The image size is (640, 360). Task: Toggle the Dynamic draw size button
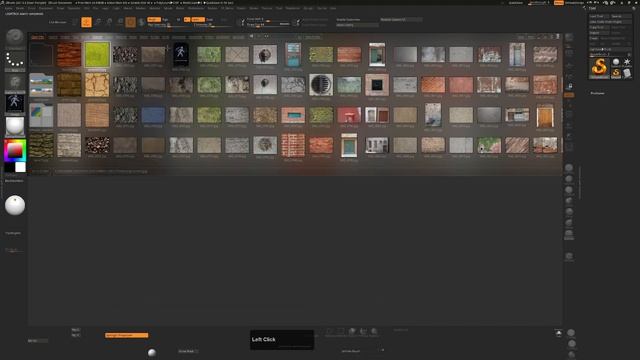click(x=285, y=24)
